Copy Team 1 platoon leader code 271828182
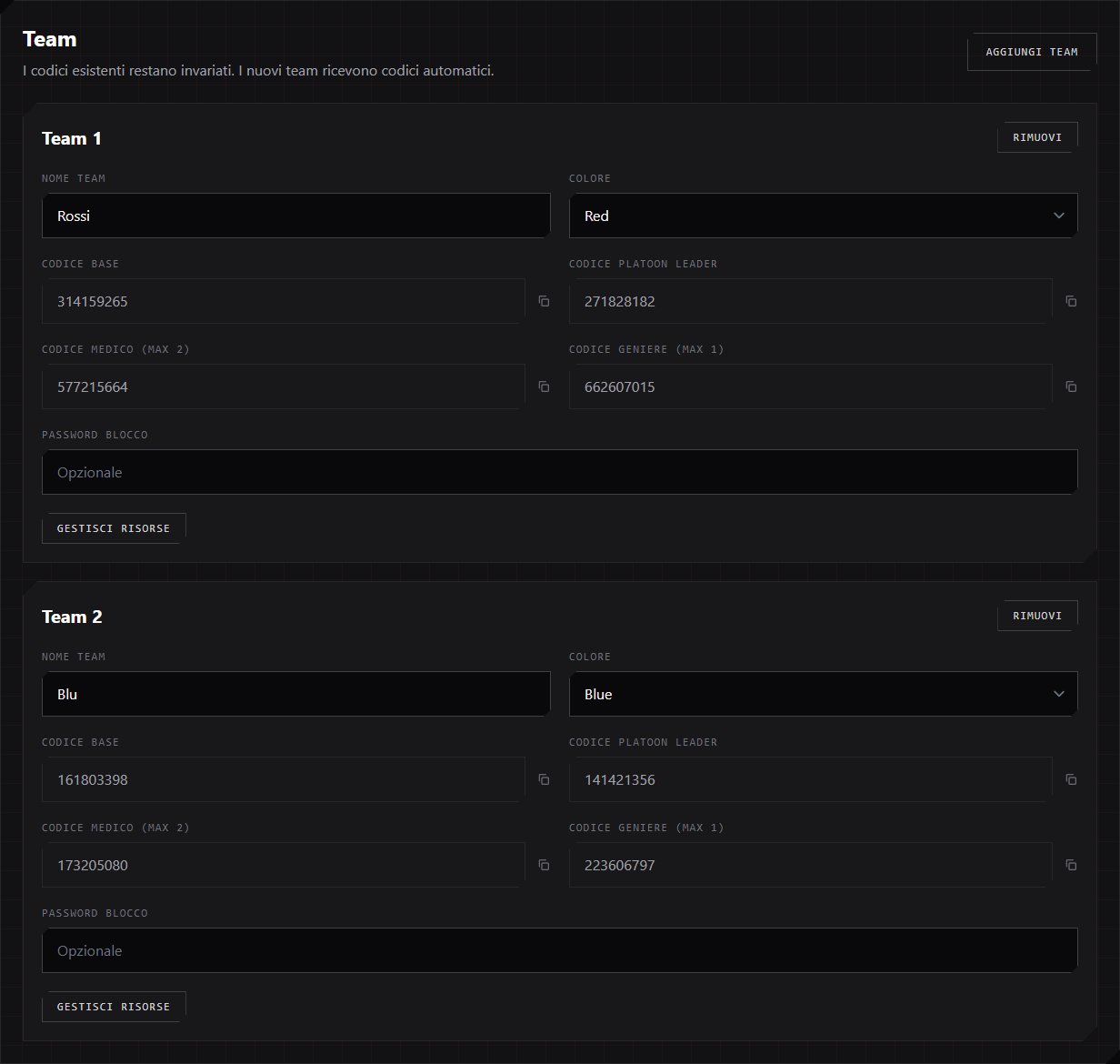This screenshot has width=1120, height=1064. pos(1071,301)
